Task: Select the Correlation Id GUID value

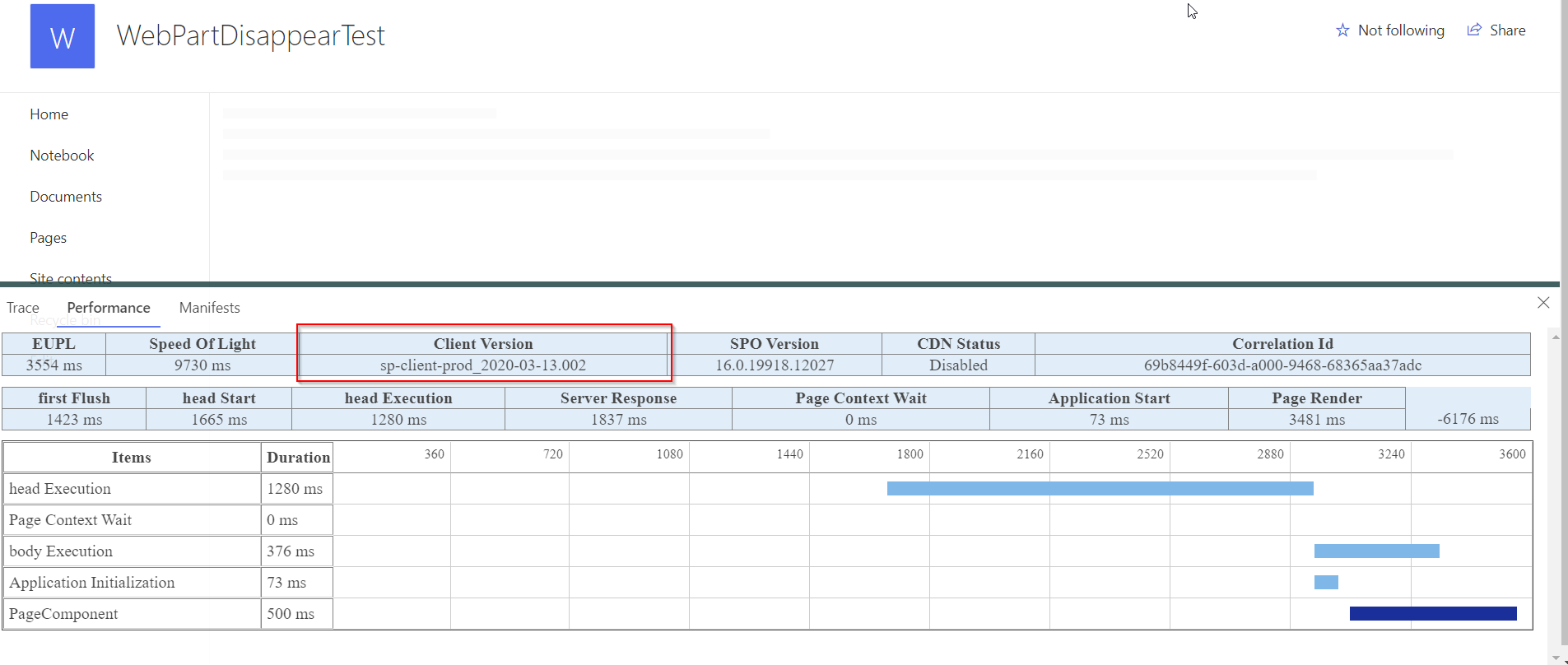Action: click(x=1282, y=365)
